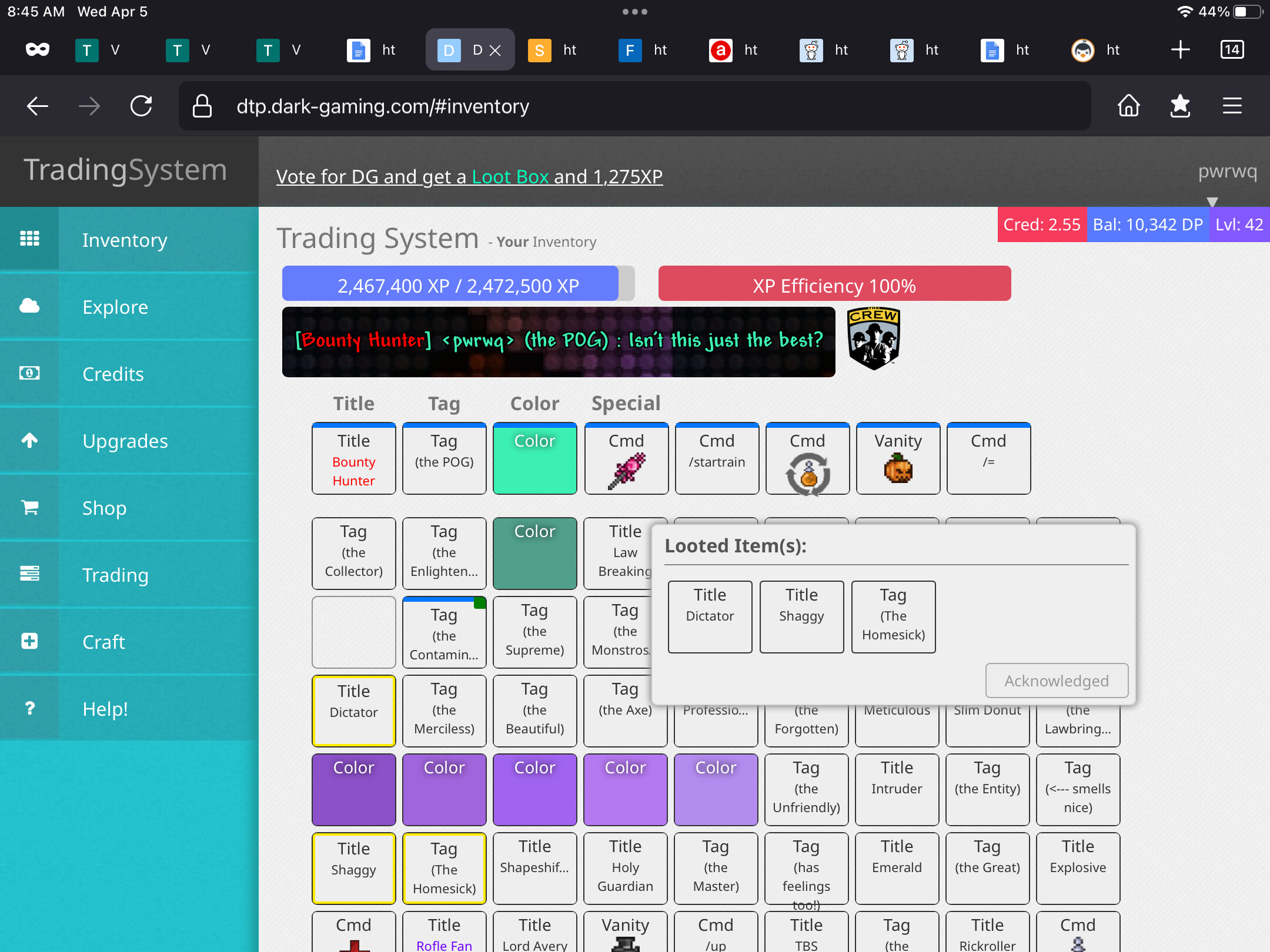This screenshot has width=1270, height=952.
Task: Select the looted Title Shaggy item in popup
Action: click(801, 616)
